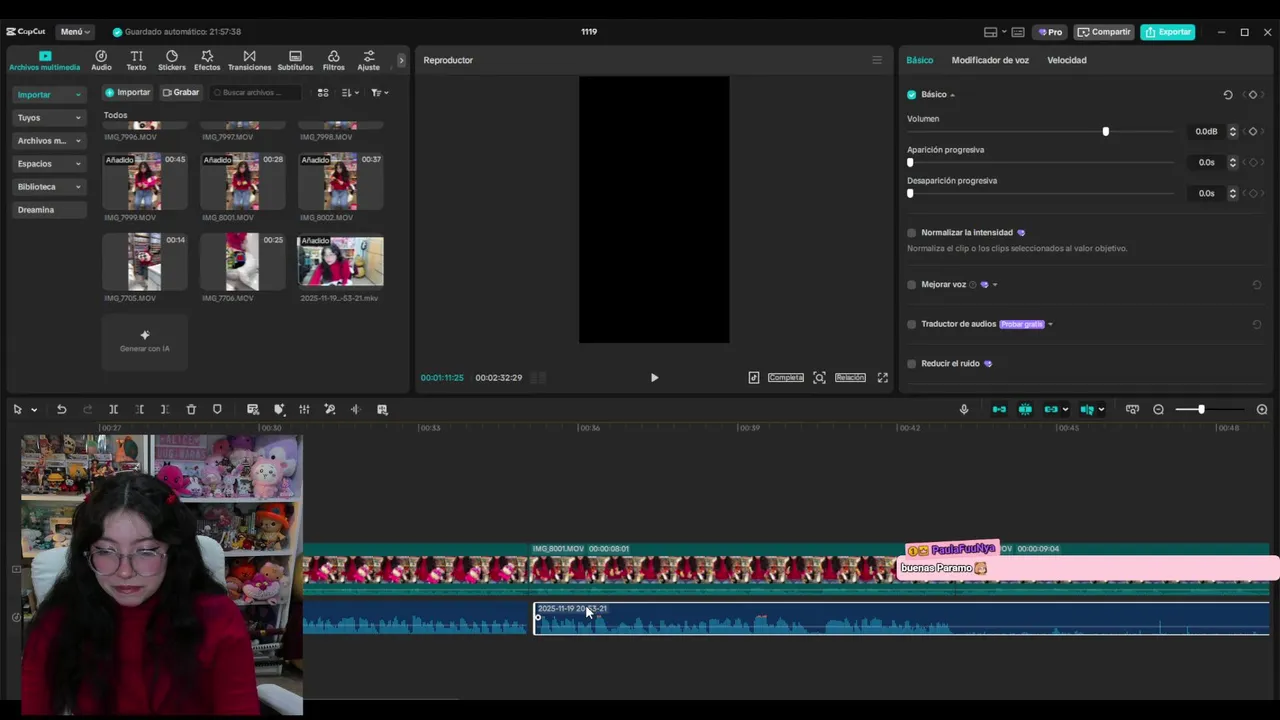This screenshot has width=1280, height=720.
Task: Show more tool tabs with right arrow
Action: (401, 60)
